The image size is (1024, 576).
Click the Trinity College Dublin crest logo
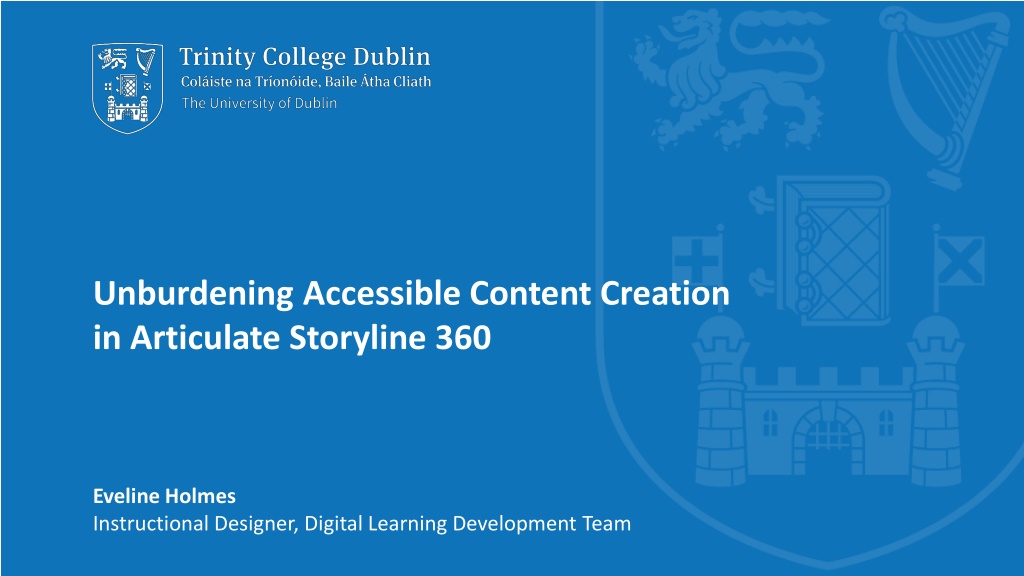[127, 88]
